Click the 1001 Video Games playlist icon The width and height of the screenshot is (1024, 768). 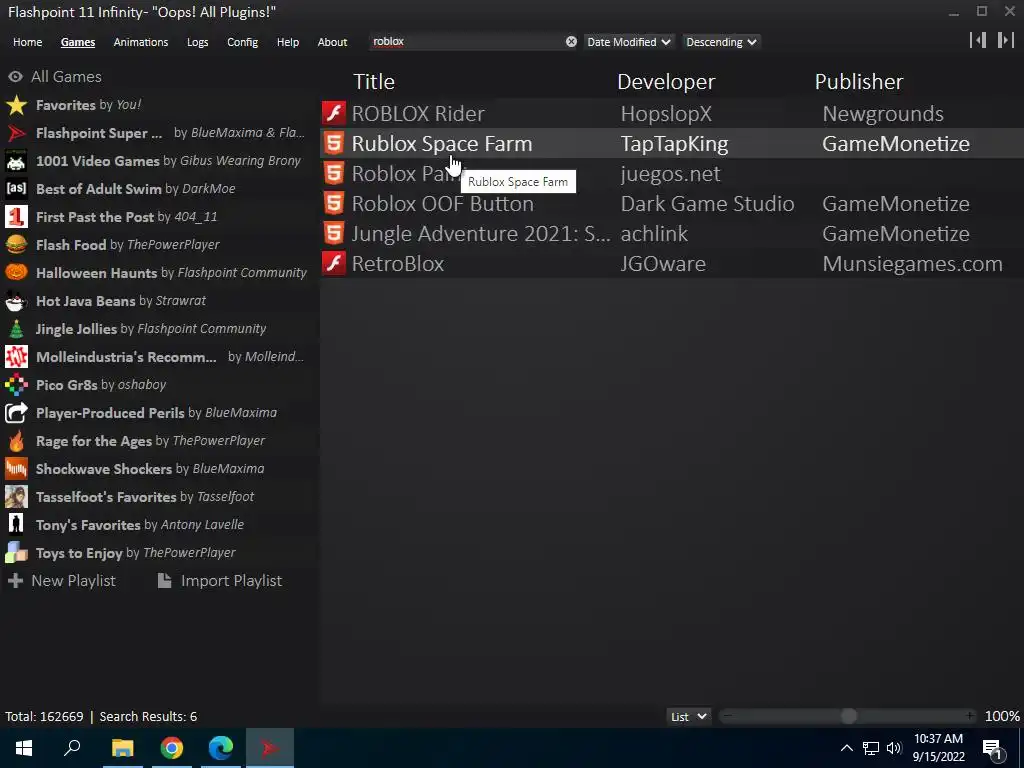(x=16, y=161)
